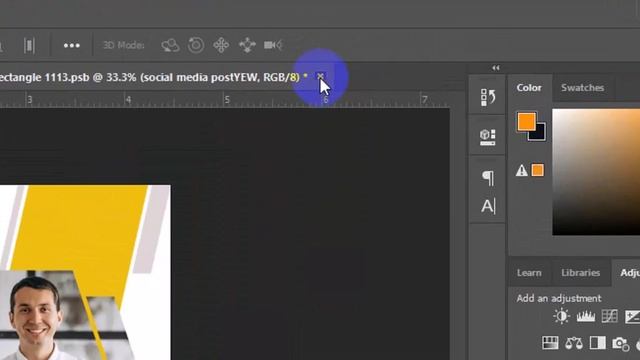The height and width of the screenshot is (360, 640).
Task: Pick a color in the gradient color field
Action: pos(596,172)
